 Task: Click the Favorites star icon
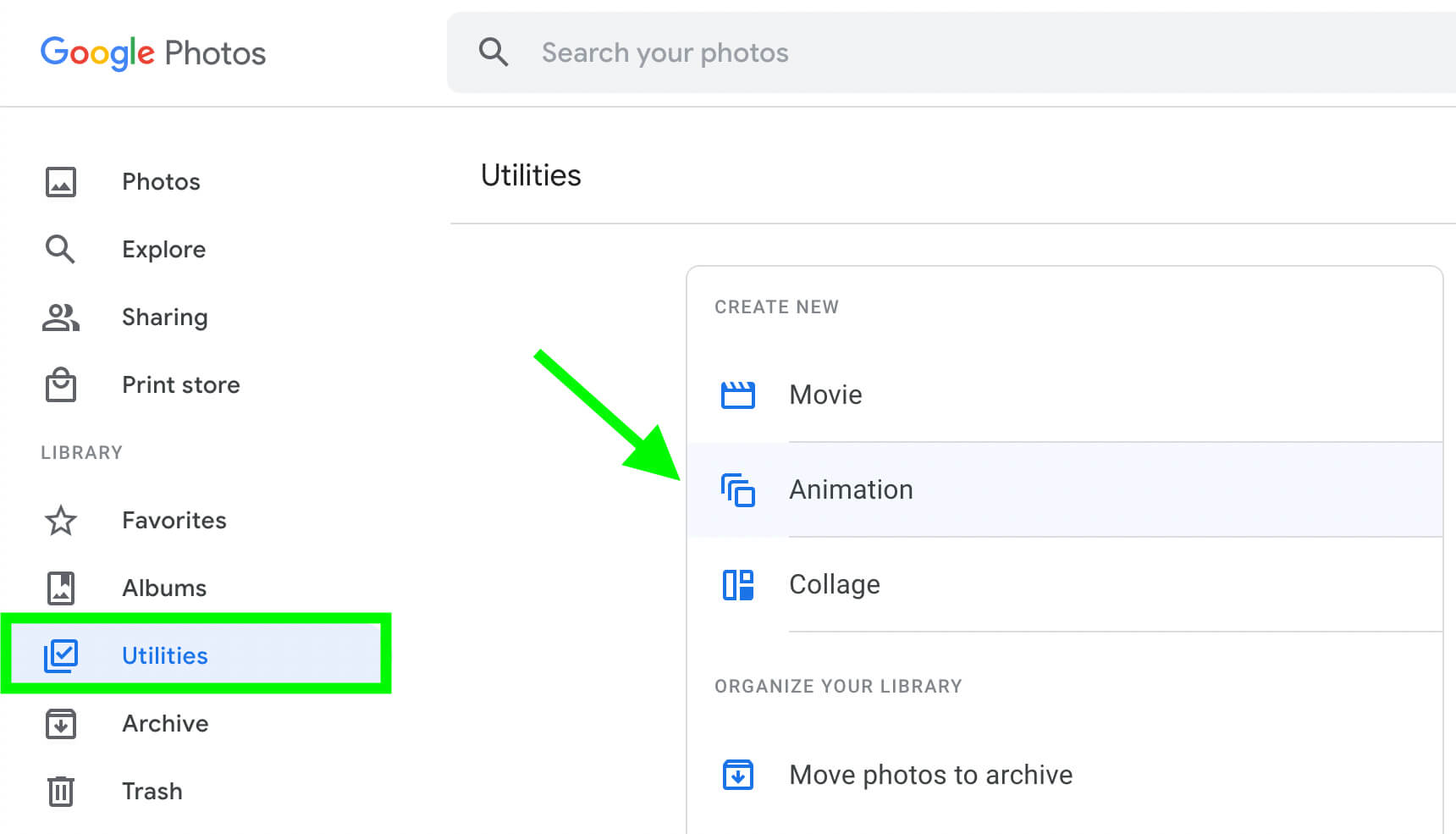point(60,521)
